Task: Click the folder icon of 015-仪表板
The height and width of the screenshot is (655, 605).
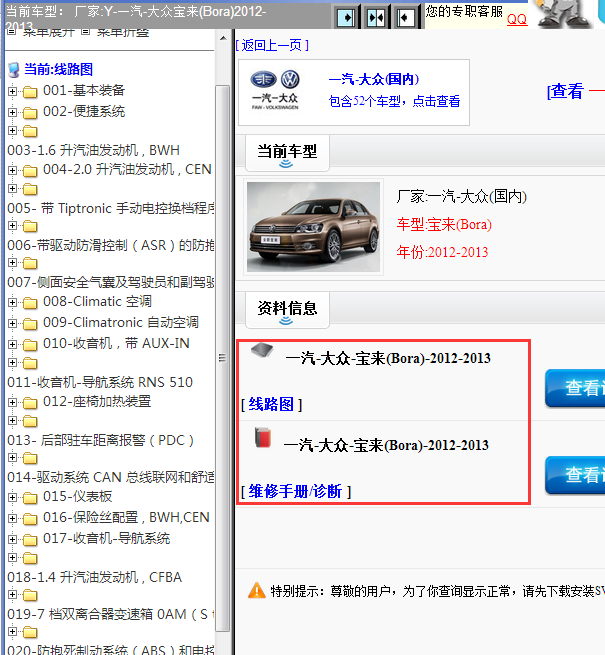Action: [30, 498]
